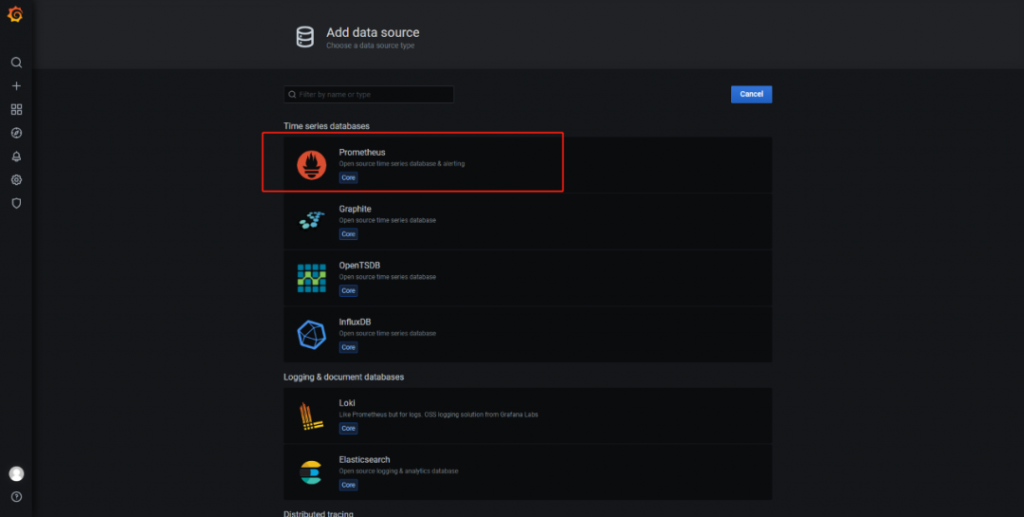Select the Loki logo icon
The image size is (1024, 517).
click(x=311, y=416)
